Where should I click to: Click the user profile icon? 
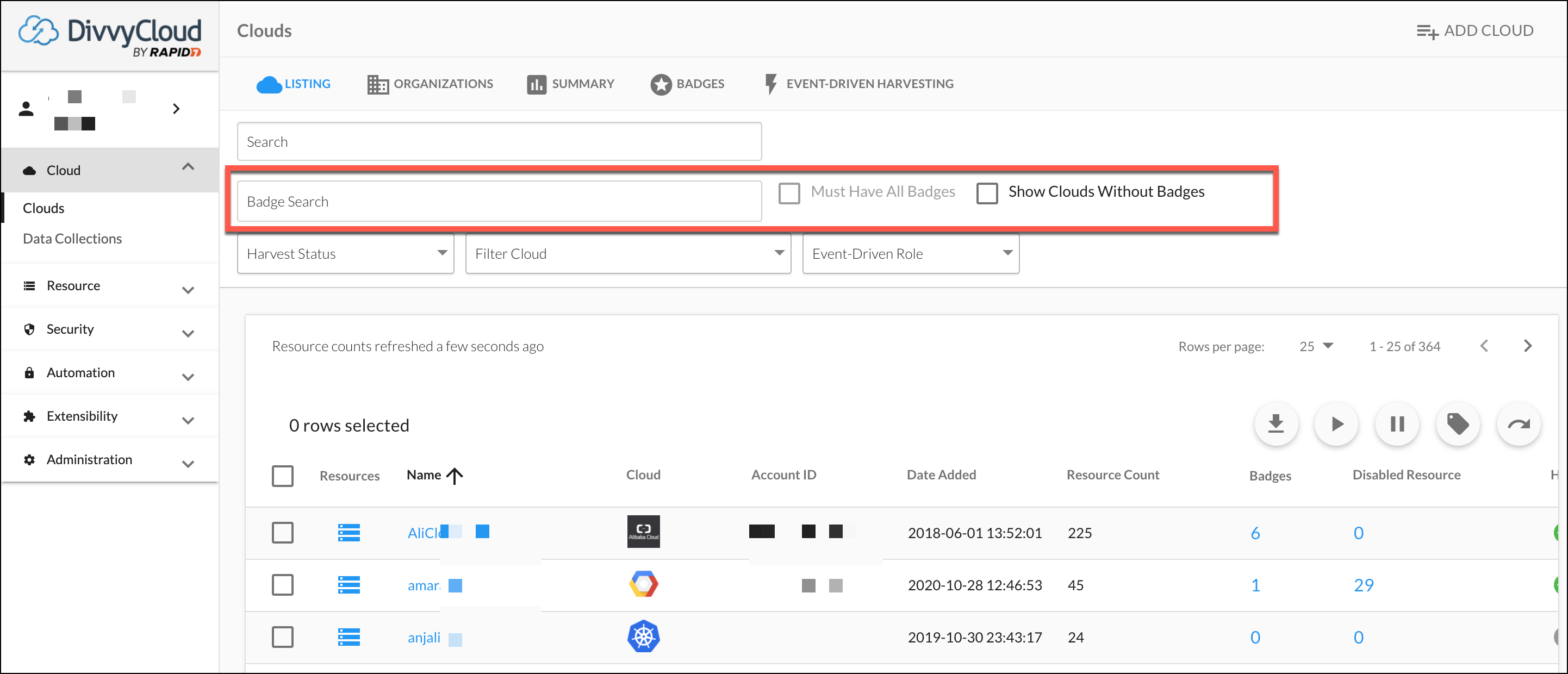[26, 109]
